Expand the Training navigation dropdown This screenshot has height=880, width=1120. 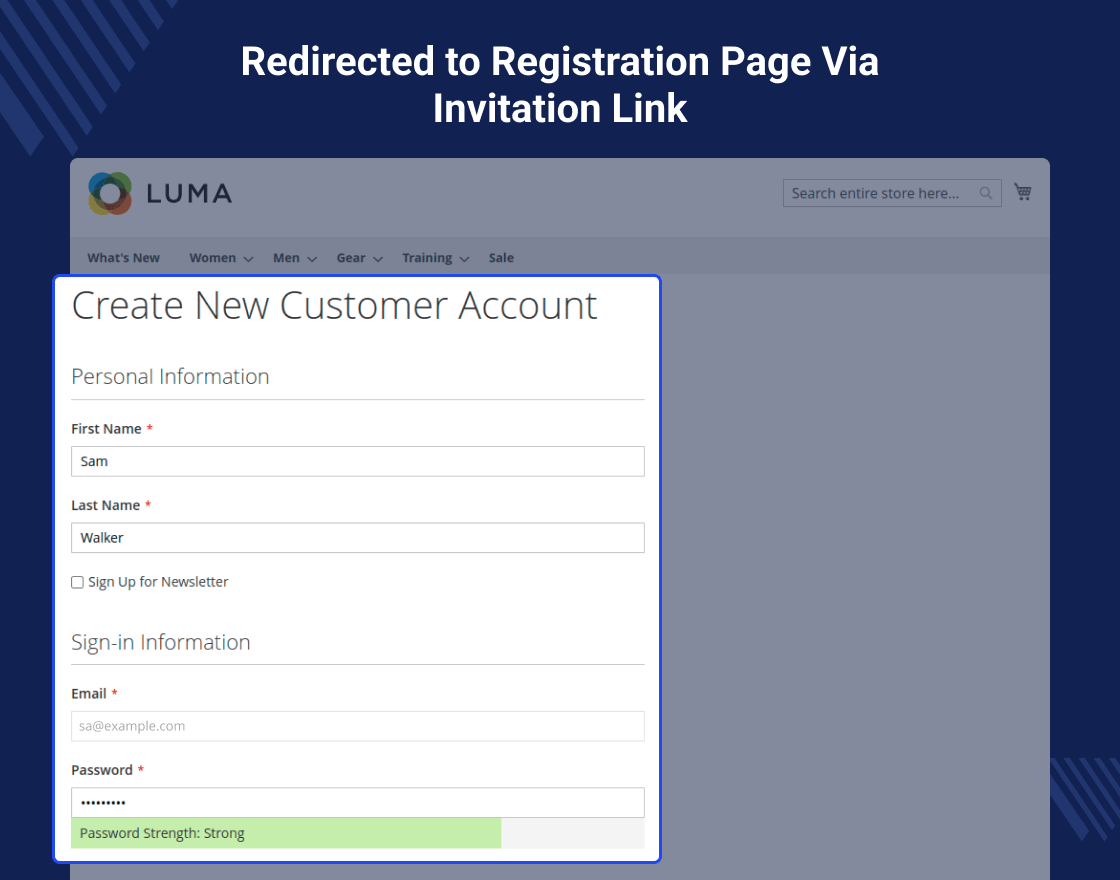tap(428, 257)
